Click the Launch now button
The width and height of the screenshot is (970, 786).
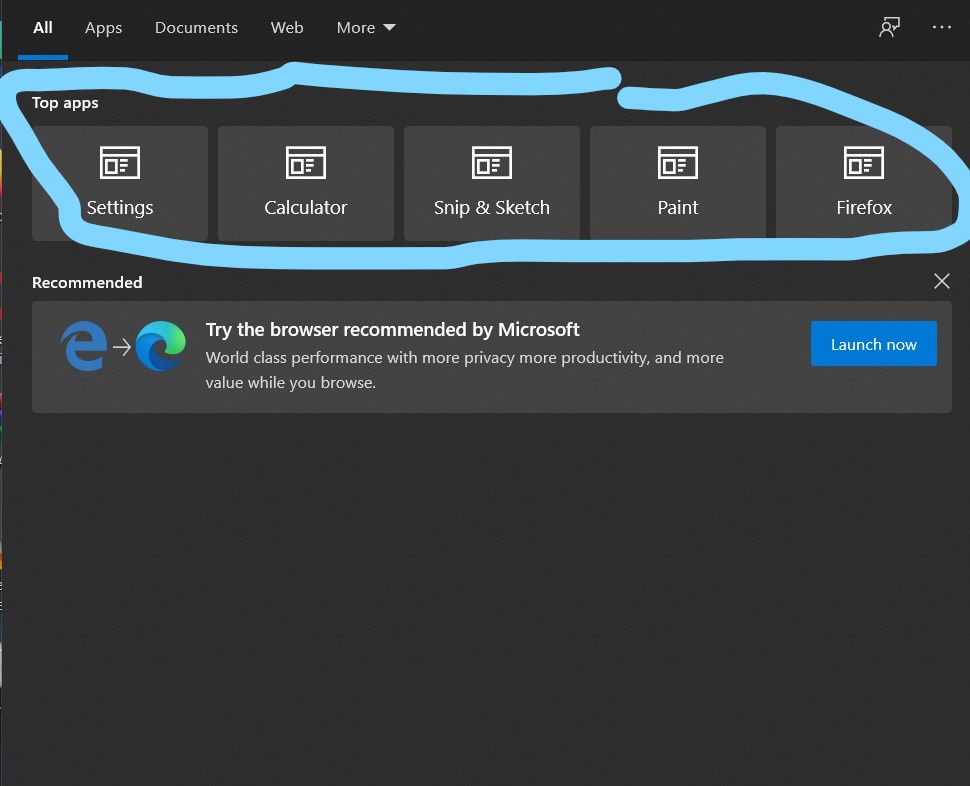coord(873,344)
